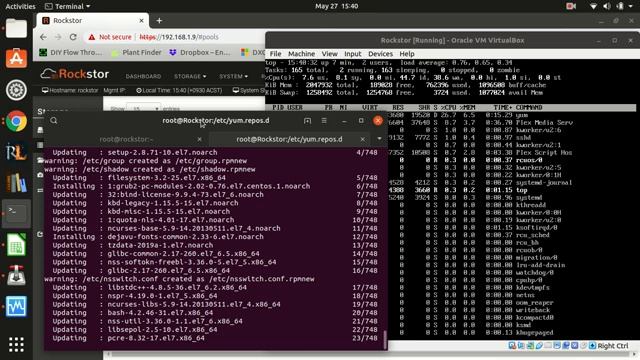Open the Help menu in VirtualBox
Viewport: 640px width, 360px height.
407,54
